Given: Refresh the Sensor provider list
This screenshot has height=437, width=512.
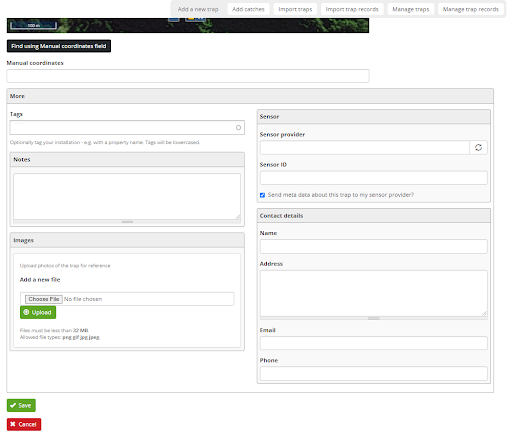Looking at the screenshot, I should coord(478,148).
